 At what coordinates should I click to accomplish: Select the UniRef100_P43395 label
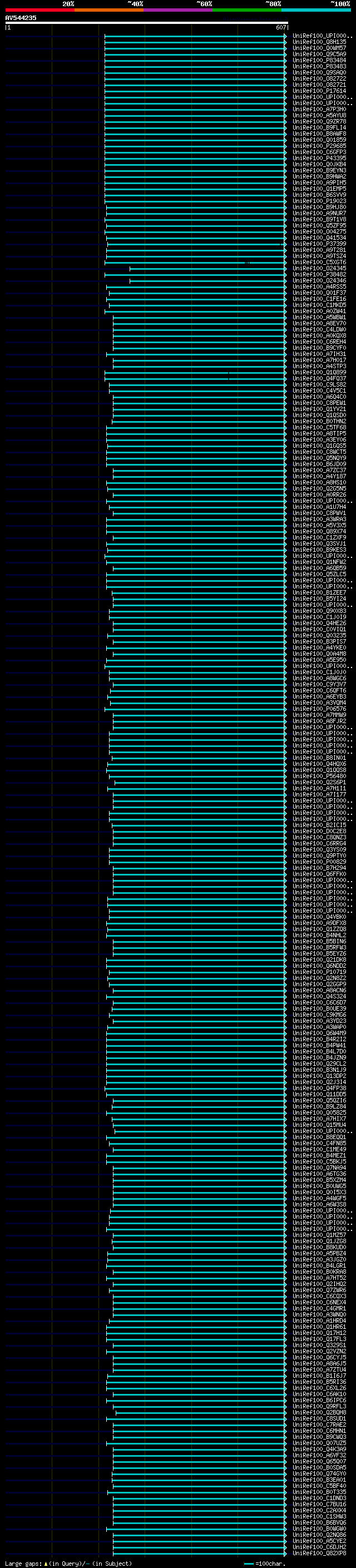pyautogui.click(x=319, y=157)
